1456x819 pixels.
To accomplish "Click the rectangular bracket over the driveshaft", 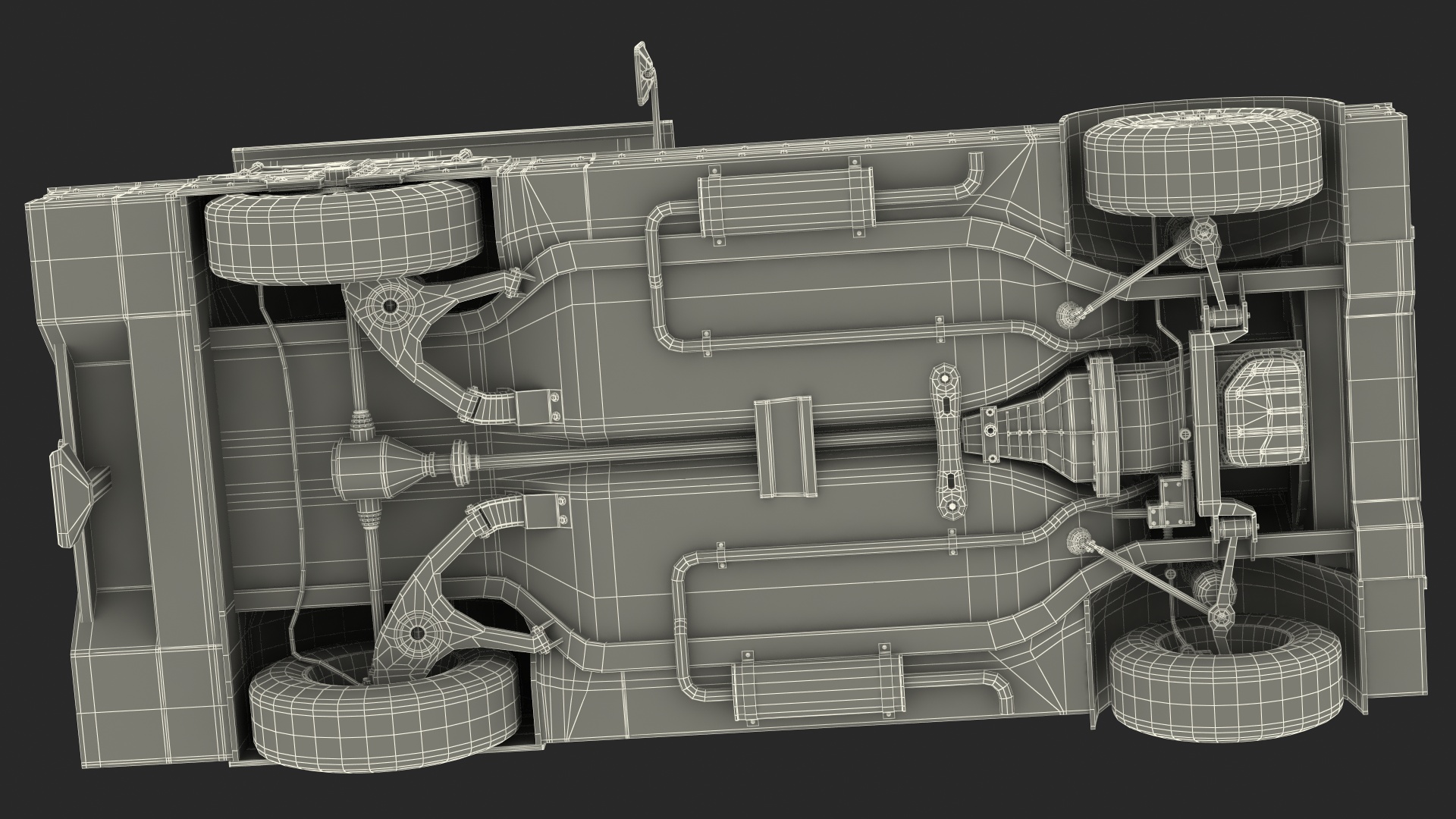I will [785, 447].
